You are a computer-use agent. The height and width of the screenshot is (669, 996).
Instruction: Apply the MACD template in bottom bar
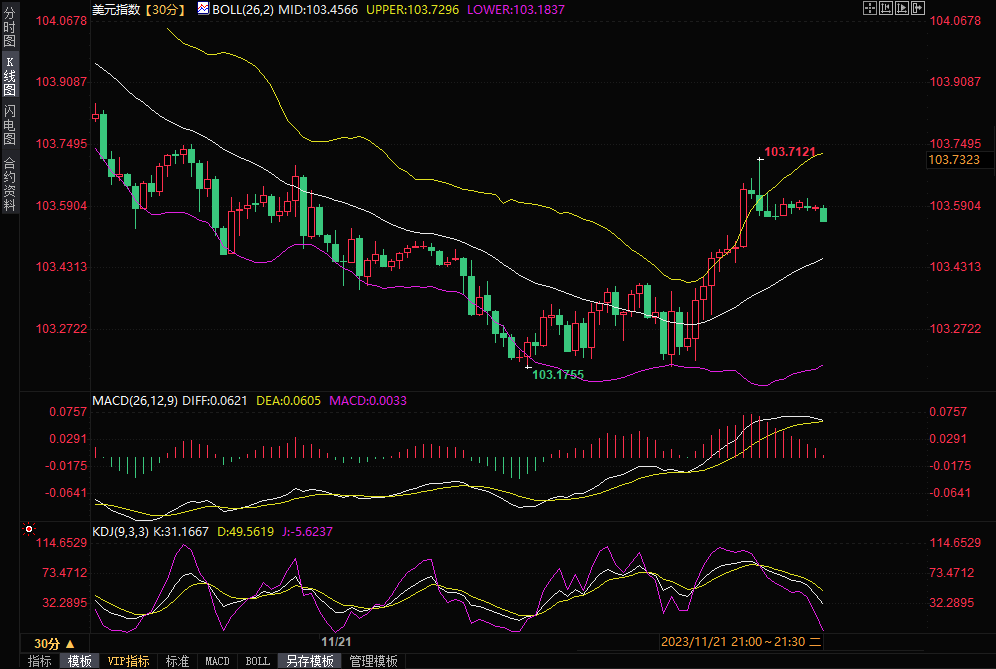click(x=217, y=661)
